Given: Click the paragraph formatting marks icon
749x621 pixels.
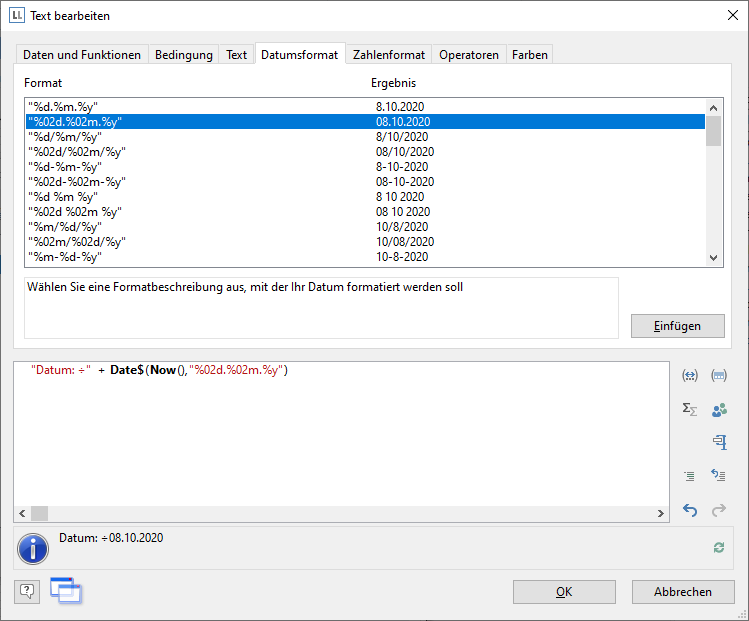Looking at the screenshot, I should (x=718, y=442).
